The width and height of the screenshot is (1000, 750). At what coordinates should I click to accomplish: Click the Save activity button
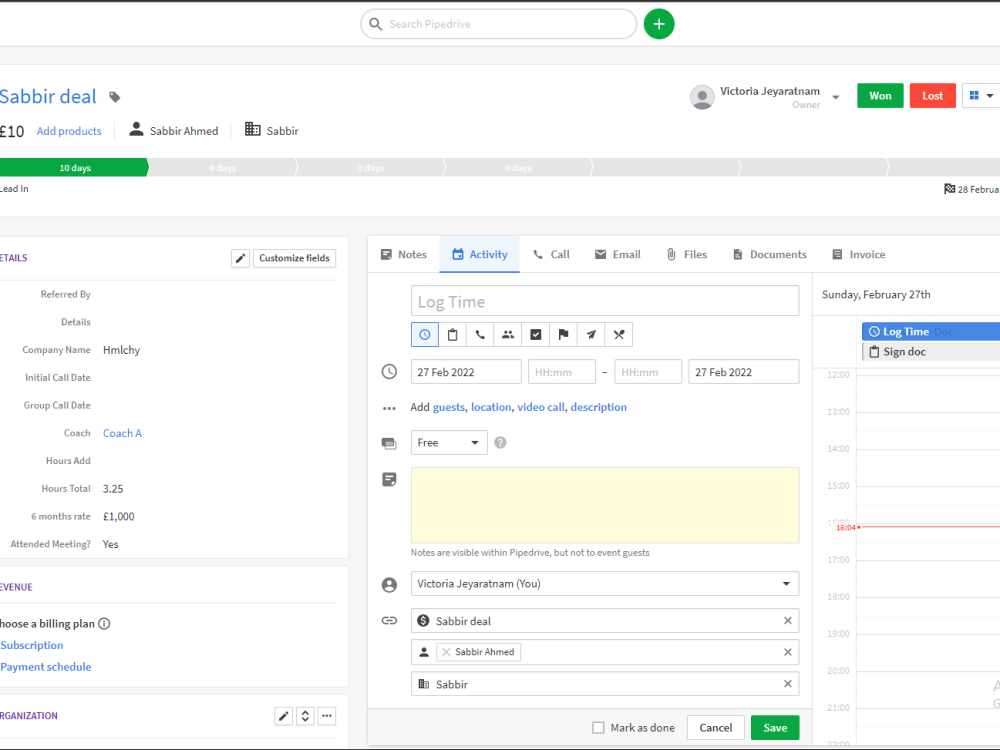tap(775, 728)
